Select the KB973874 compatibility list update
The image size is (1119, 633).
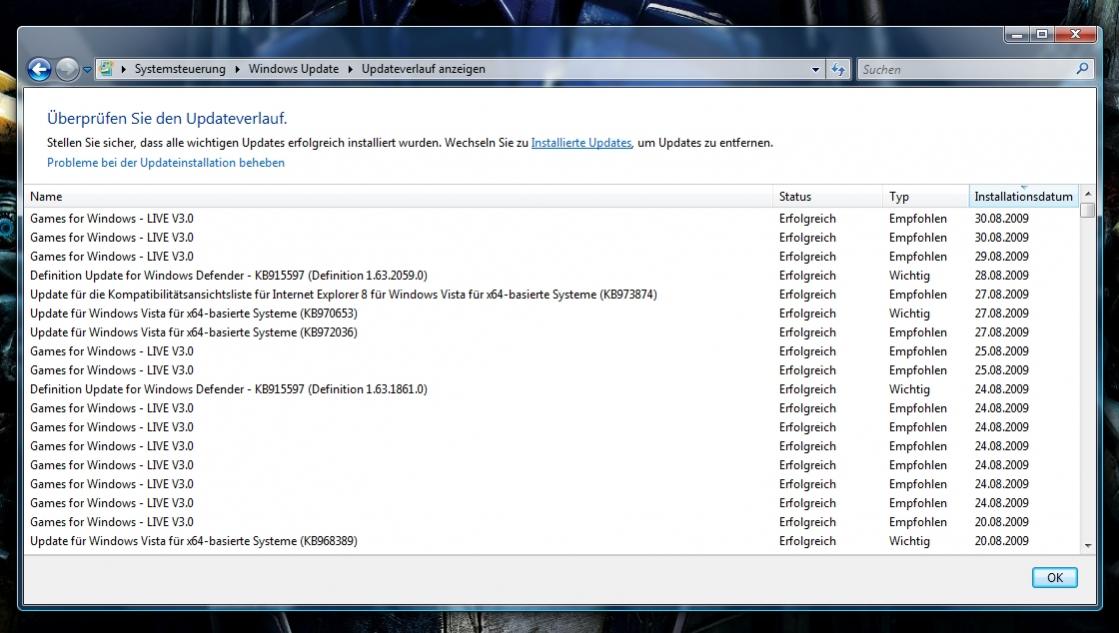tap(551, 294)
